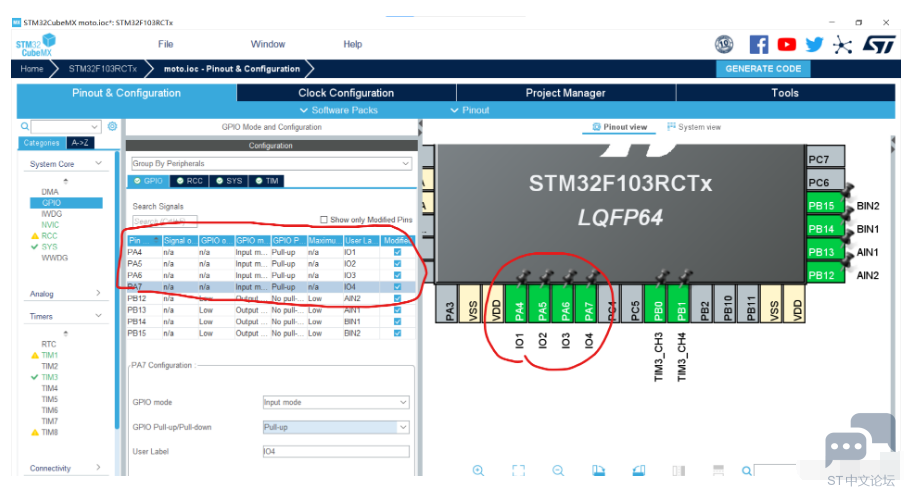Toggle the horizontal split view icon

click(x=718, y=471)
